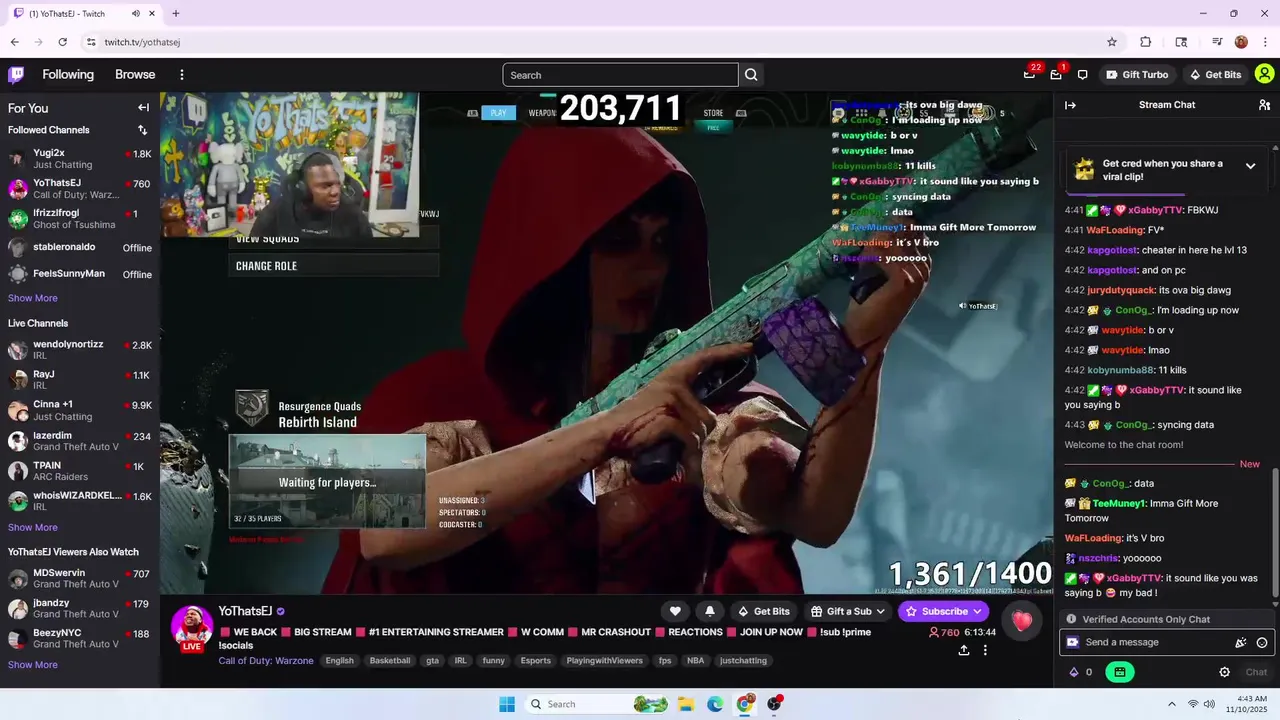Screen dimensions: 1280x720
Task: Open the chat community users icon
Action: point(1264,105)
